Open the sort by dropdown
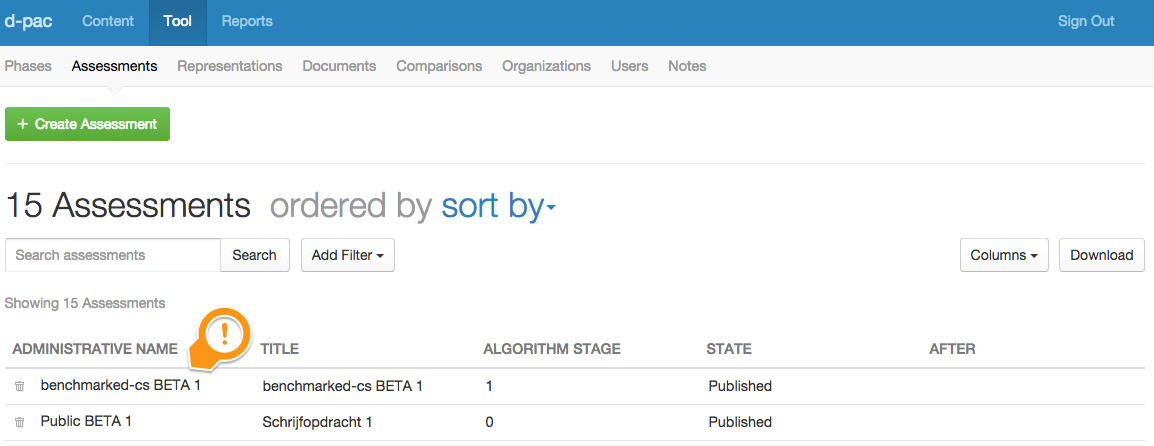Image resolution: width=1154 pixels, height=446 pixels. coord(498,206)
